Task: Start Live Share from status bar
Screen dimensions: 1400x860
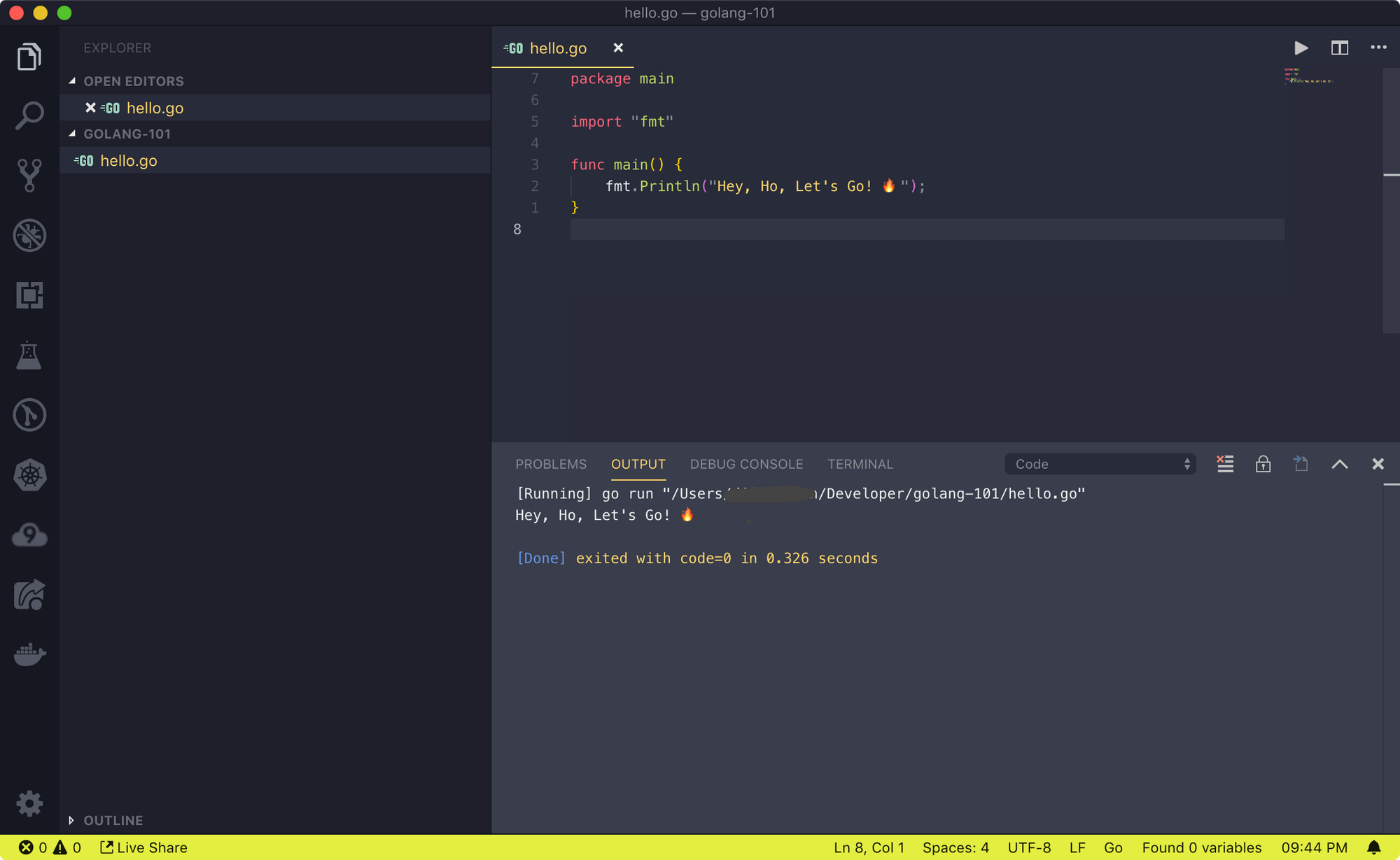Action: pos(143,847)
